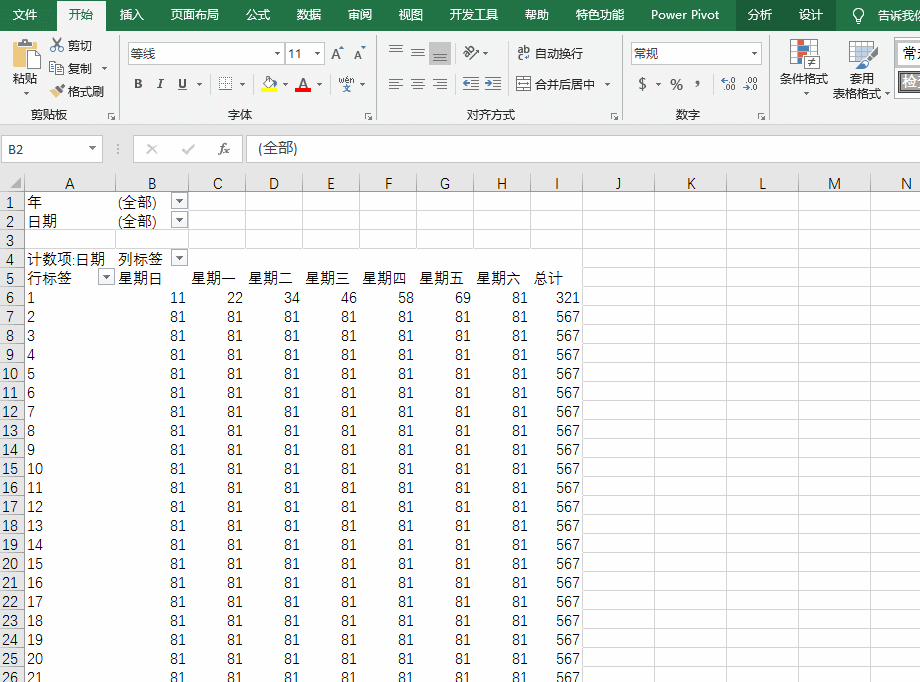This screenshot has width=920, height=682.
Task: Open the Alignment dialog launcher 对齐方式
Action: [x=614, y=116]
